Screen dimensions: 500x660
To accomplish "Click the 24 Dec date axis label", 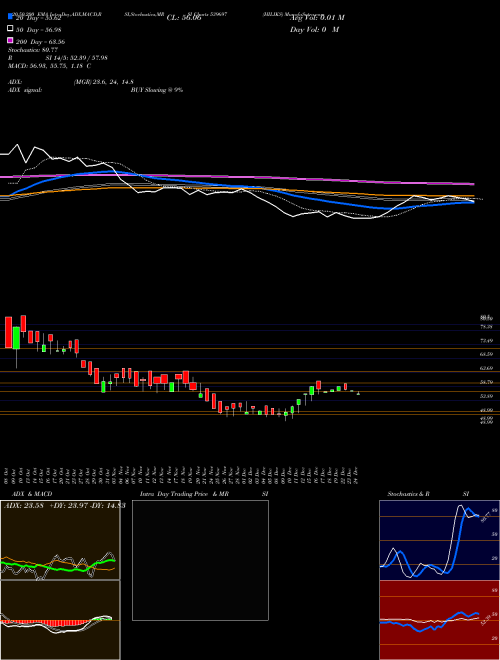I will point(356,475).
